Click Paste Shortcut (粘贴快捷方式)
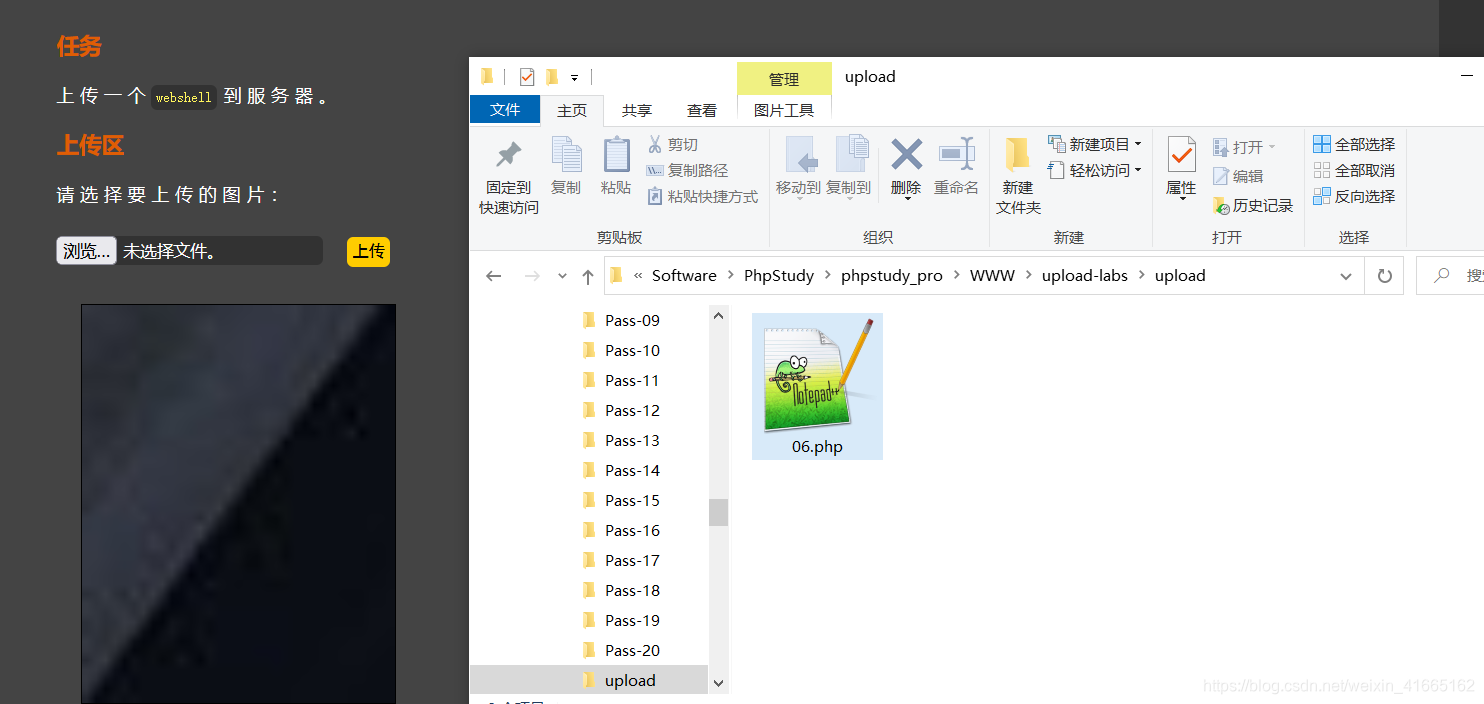Screen dimensions: 1484x704 [702, 197]
